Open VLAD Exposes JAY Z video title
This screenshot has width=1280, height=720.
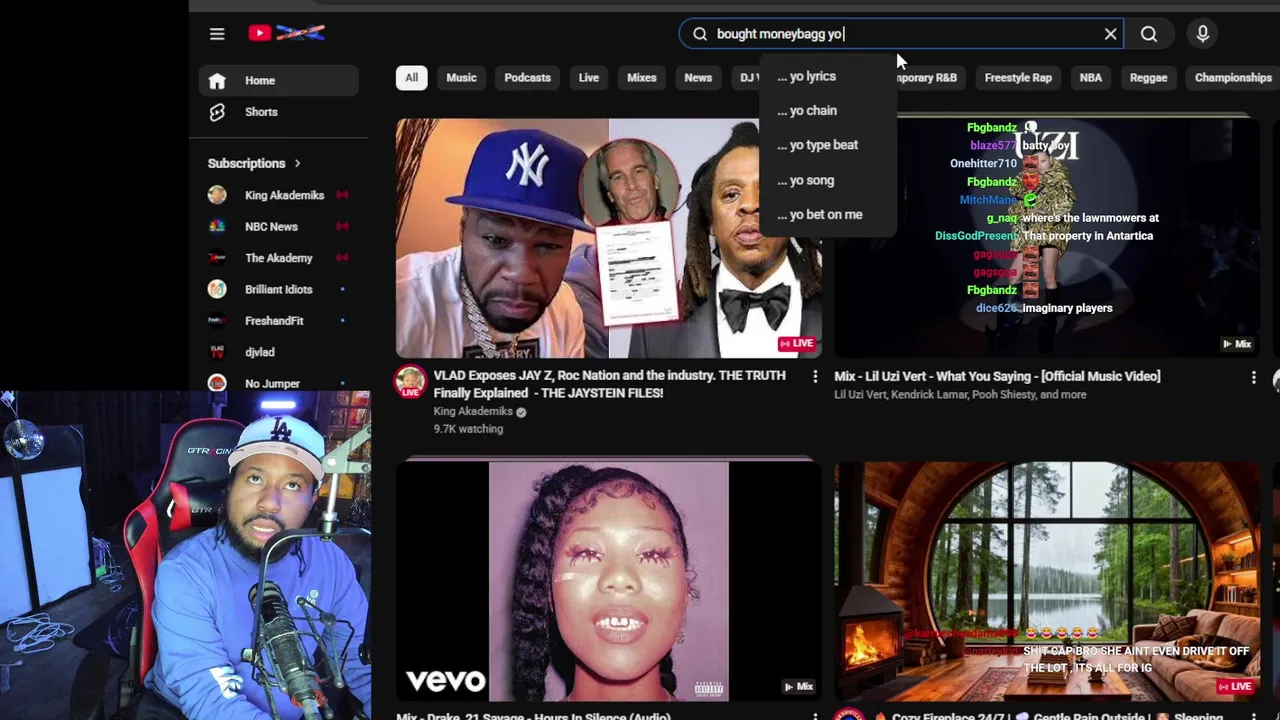click(x=609, y=384)
